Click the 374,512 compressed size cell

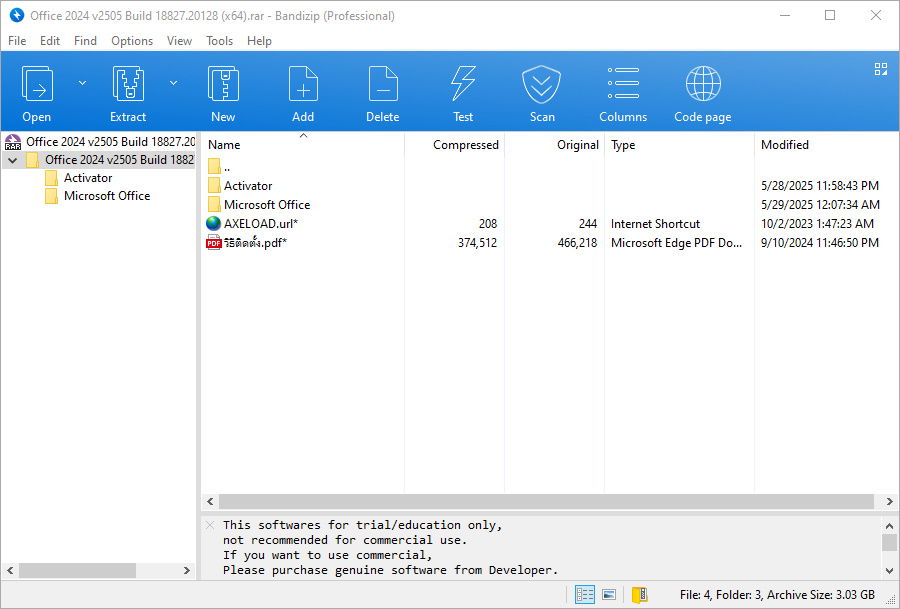click(x=477, y=243)
